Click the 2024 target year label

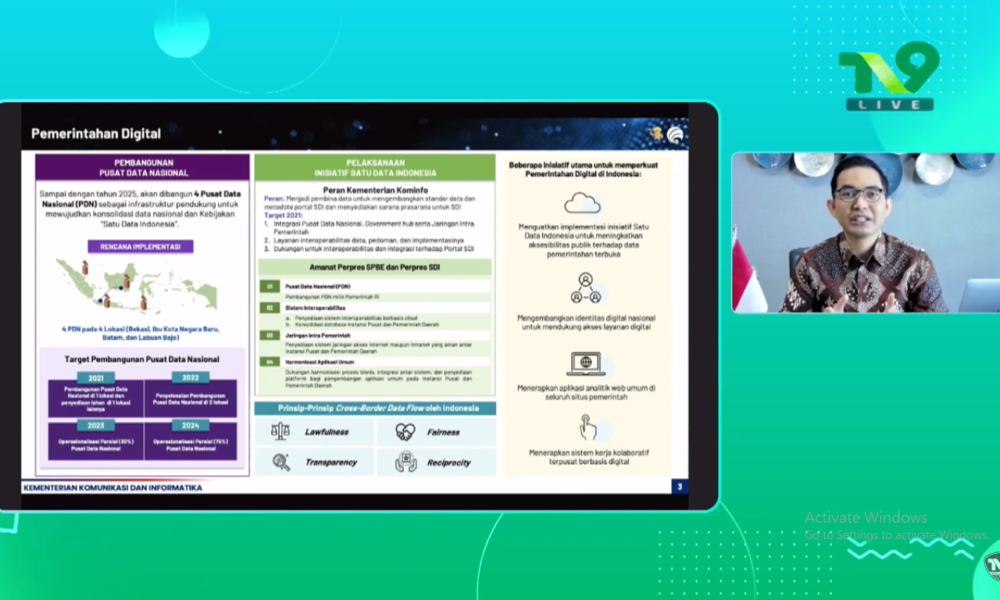190,425
